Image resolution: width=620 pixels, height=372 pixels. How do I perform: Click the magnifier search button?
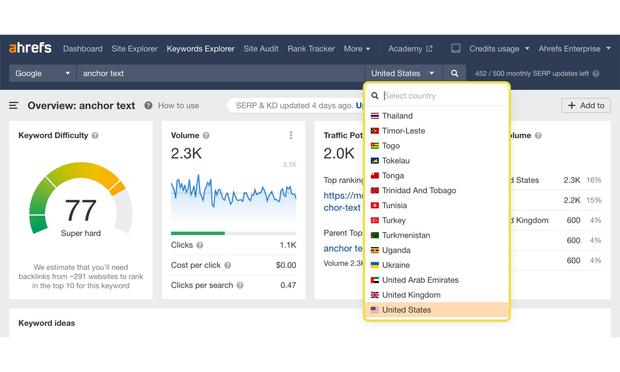coord(454,73)
